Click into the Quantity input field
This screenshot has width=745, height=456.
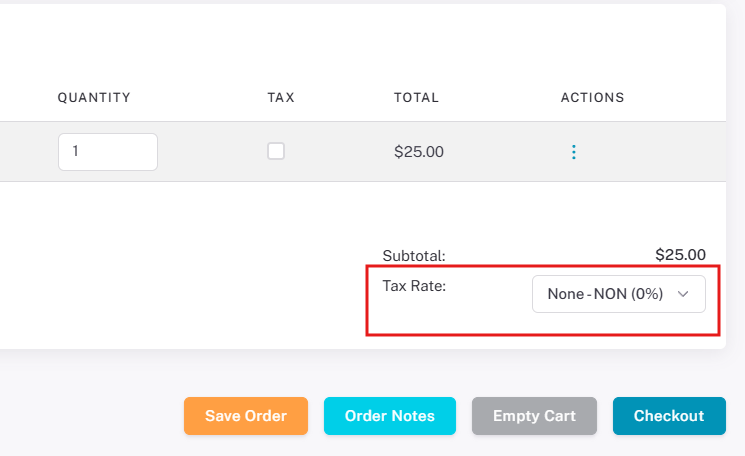pos(108,152)
